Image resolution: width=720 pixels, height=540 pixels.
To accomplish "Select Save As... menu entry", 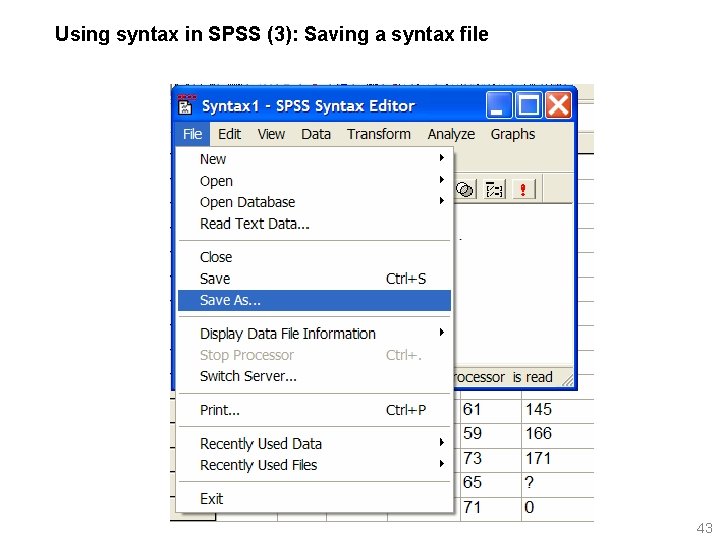I will pyautogui.click(x=315, y=300).
